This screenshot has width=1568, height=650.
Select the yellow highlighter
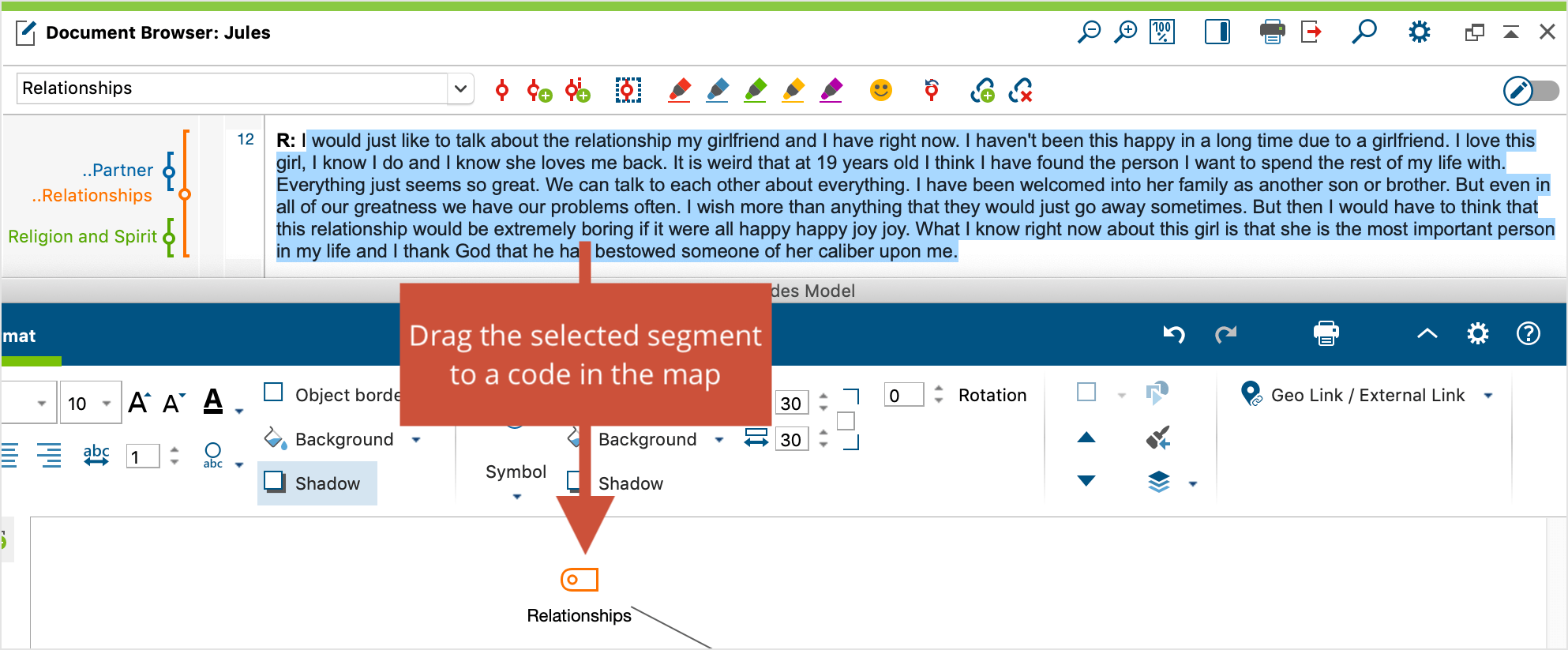click(x=793, y=90)
